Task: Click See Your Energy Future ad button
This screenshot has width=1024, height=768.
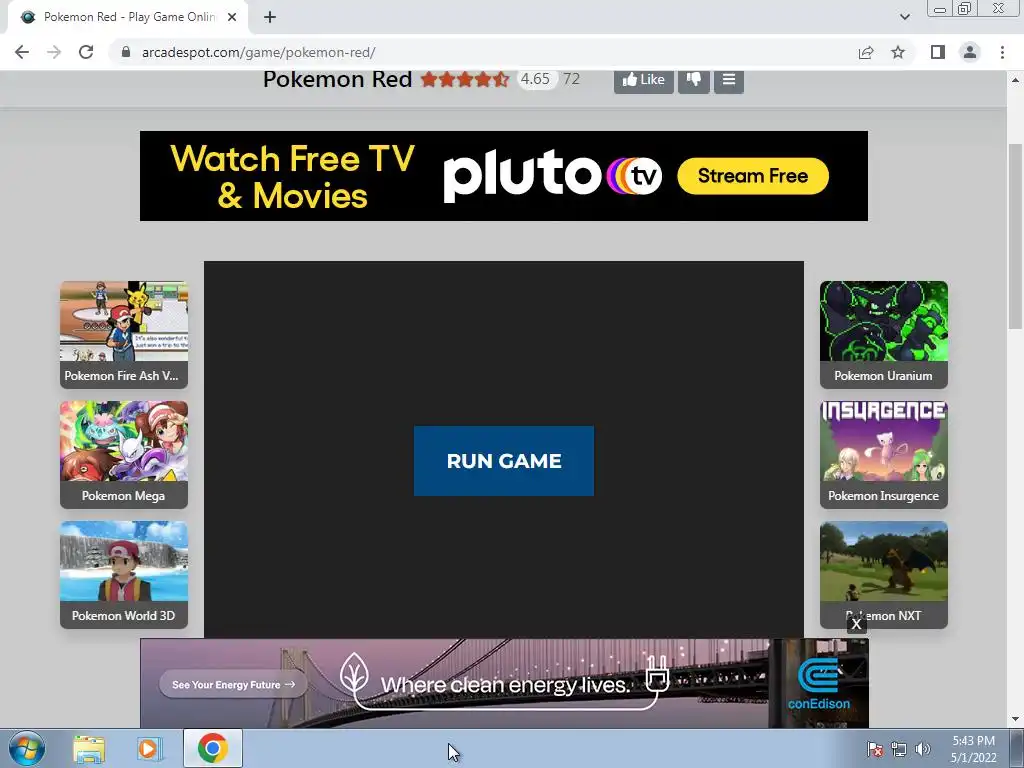Action: click(x=233, y=684)
